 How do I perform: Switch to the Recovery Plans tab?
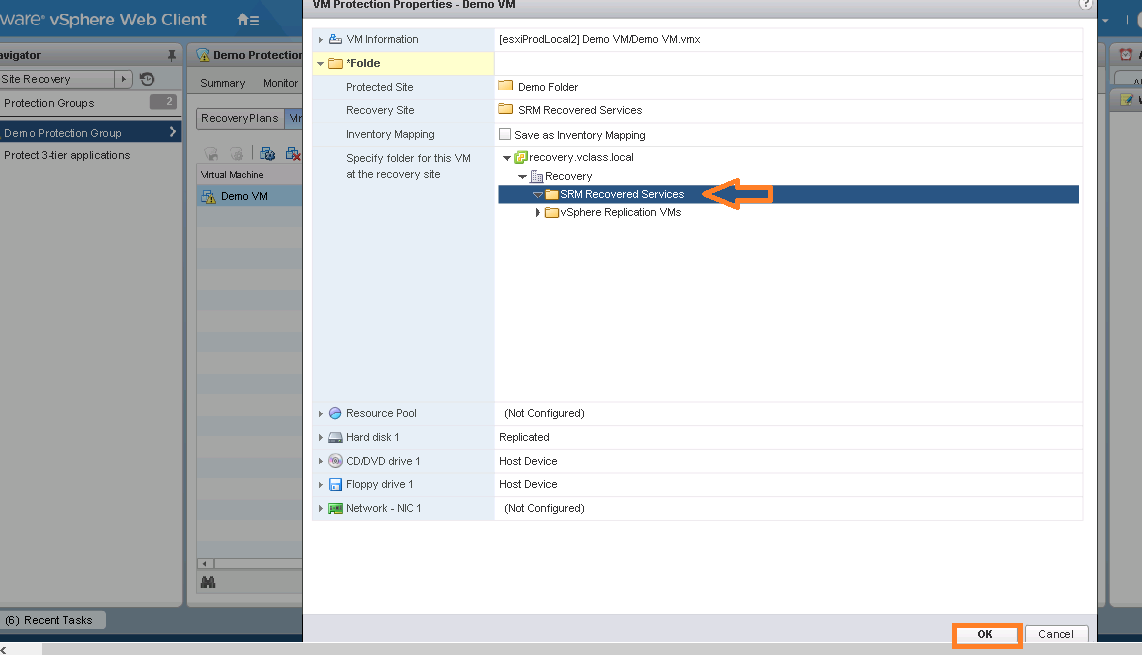[x=240, y=118]
